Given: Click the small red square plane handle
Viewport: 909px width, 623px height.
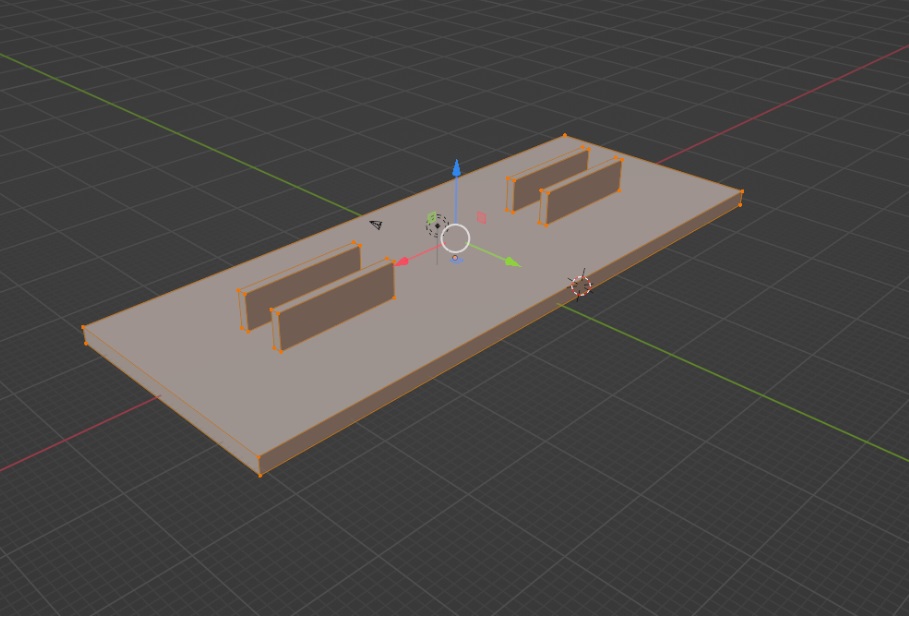Looking at the screenshot, I should 481,217.
